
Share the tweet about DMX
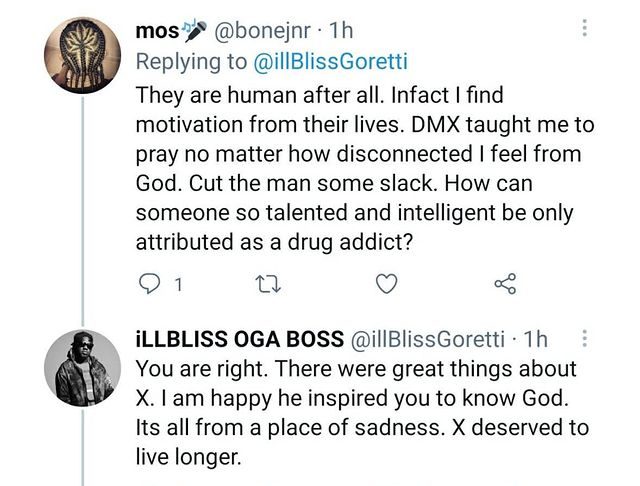coord(505,285)
